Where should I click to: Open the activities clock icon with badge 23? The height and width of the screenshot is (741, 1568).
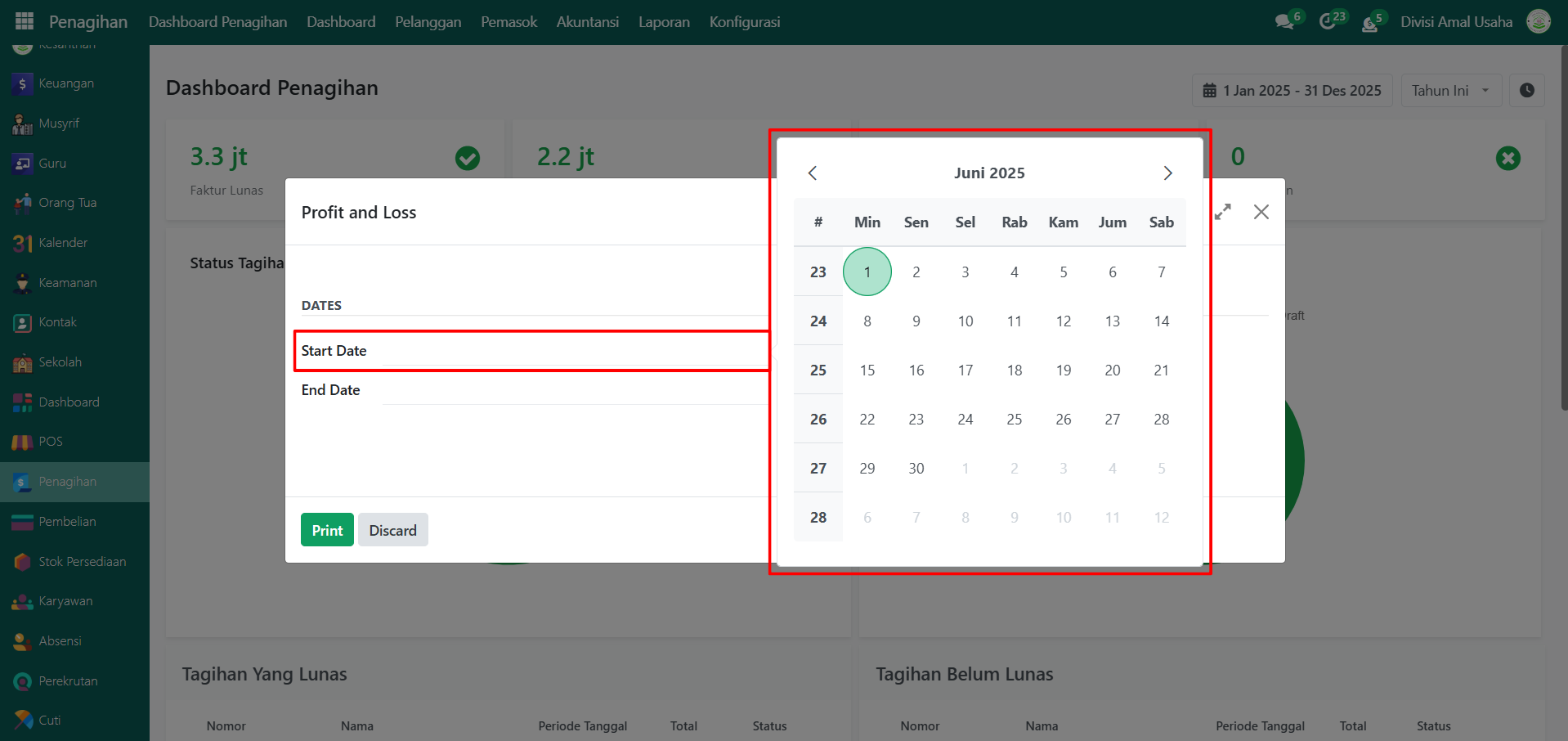1328,22
